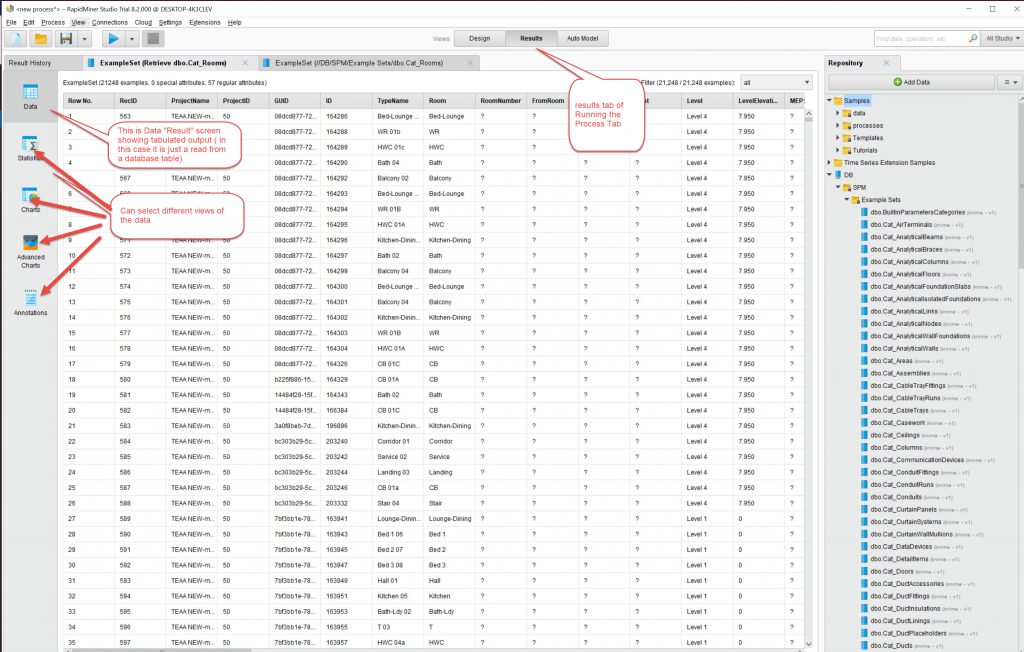Save the process using the floppy disk icon
This screenshot has width=1024, height=652.
(x=67, y=39)
